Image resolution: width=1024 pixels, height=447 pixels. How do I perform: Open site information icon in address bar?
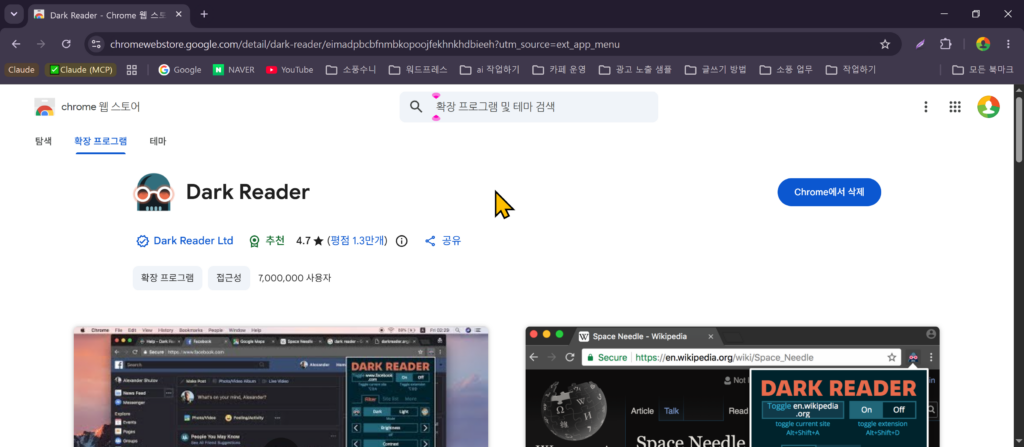click(97, 44)
